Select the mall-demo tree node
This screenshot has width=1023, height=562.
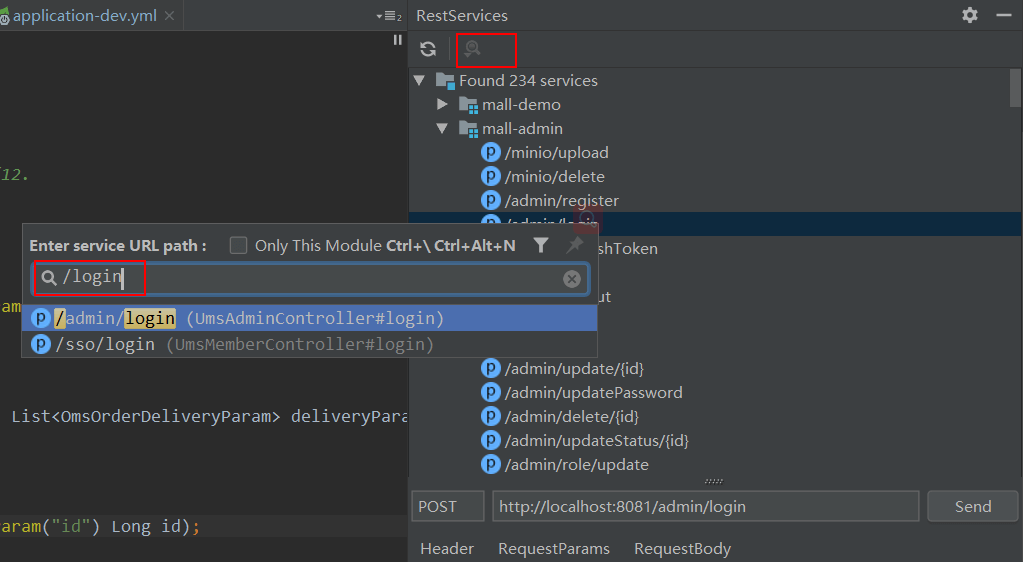tap(521, 104)
